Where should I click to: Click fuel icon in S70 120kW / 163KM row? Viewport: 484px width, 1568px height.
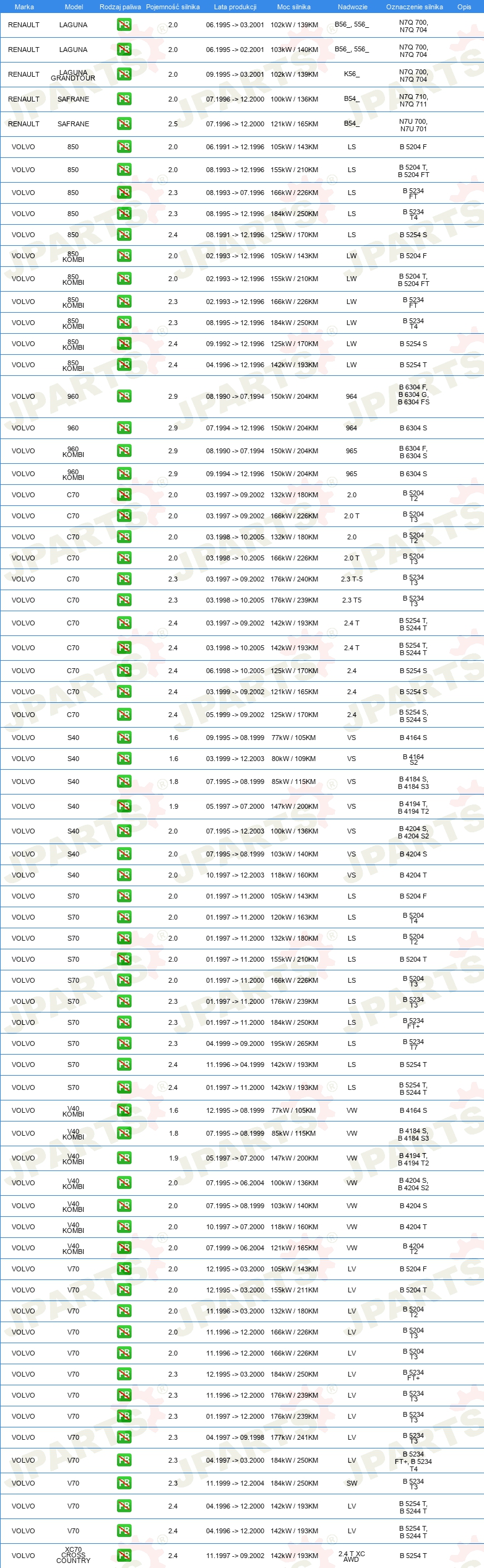pyautogui.click(x=124, y=917)
